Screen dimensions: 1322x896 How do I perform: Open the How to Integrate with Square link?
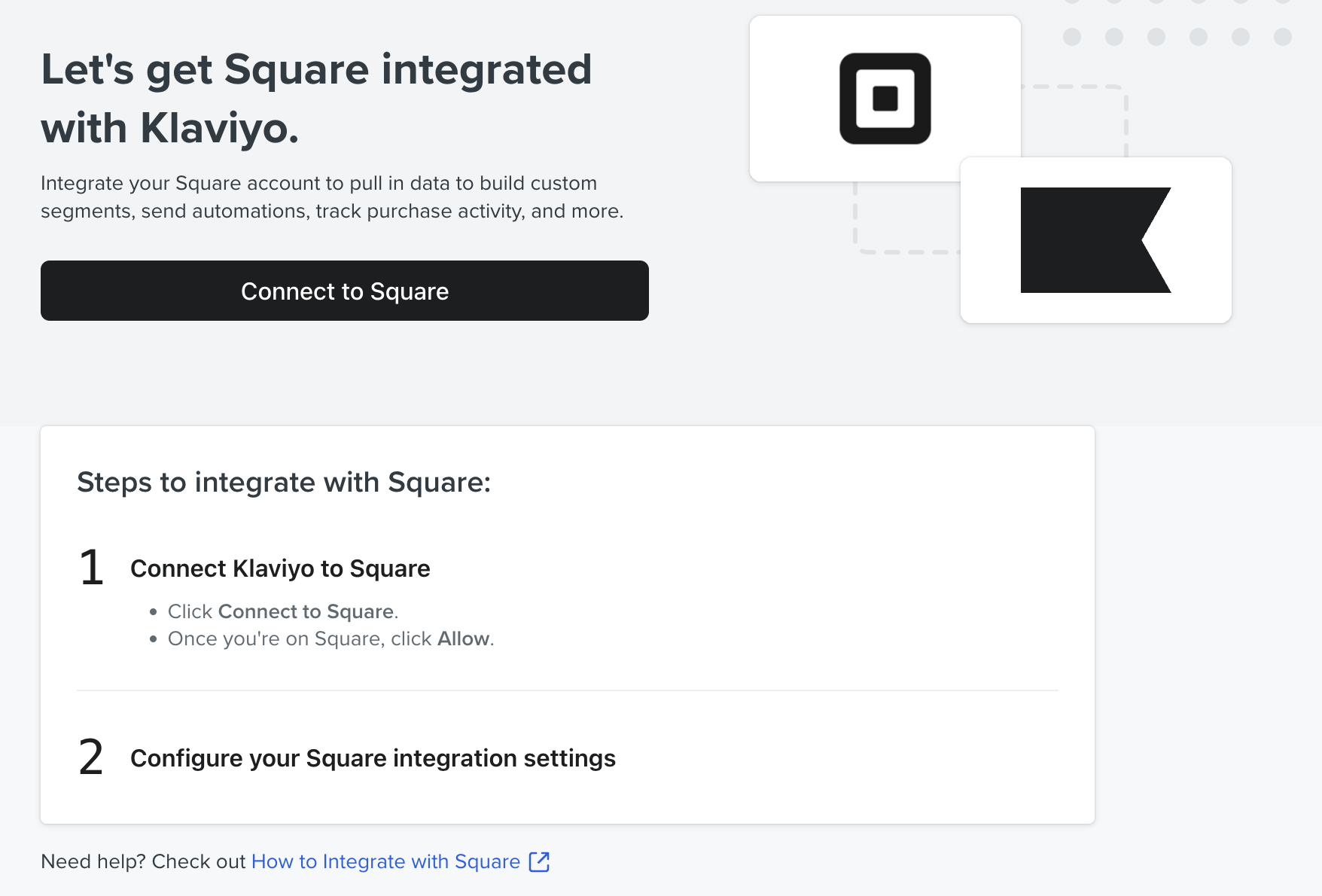click(385, 861)
